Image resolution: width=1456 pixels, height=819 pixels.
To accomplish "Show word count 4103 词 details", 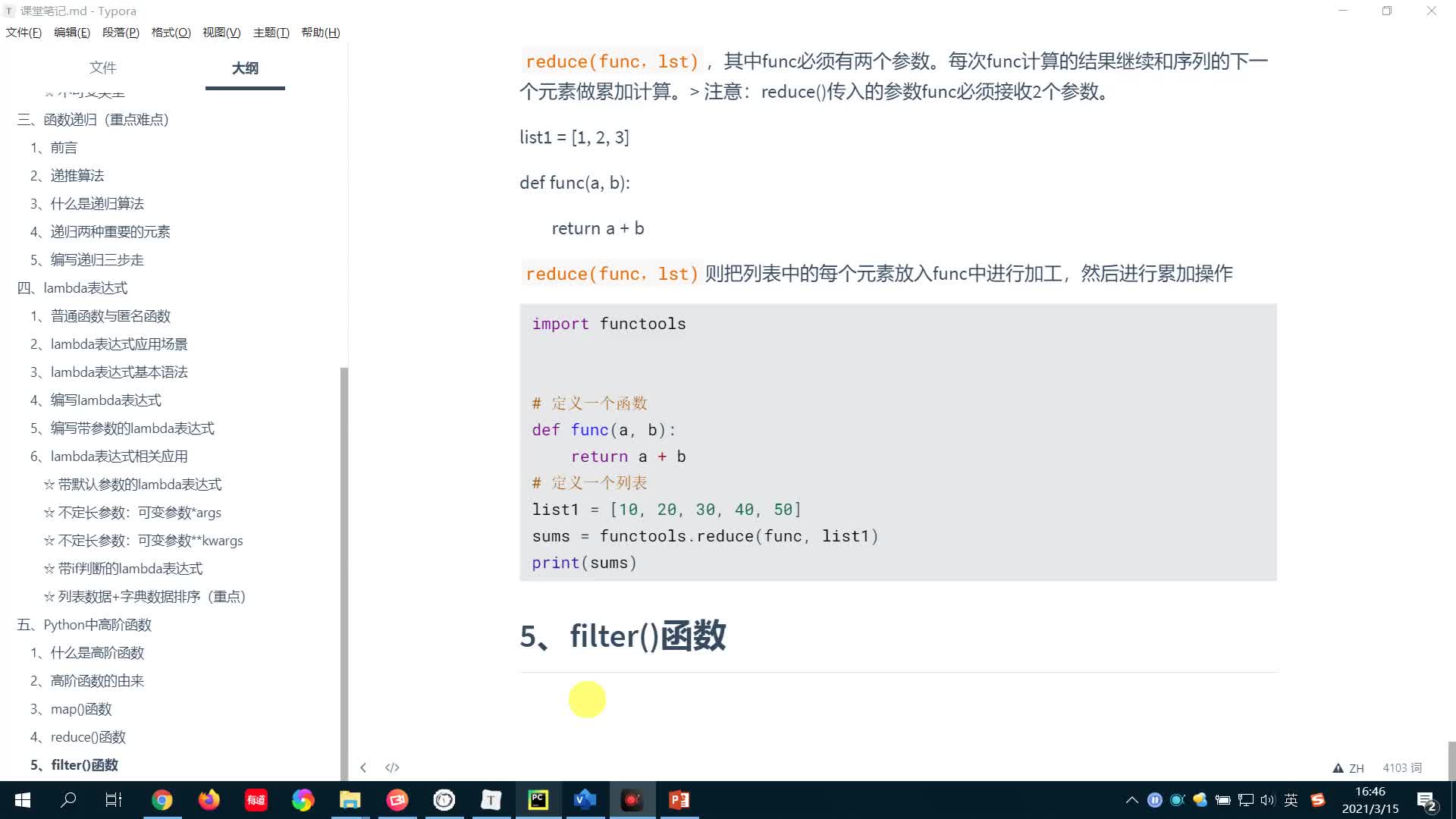I will pos(1402,768).
